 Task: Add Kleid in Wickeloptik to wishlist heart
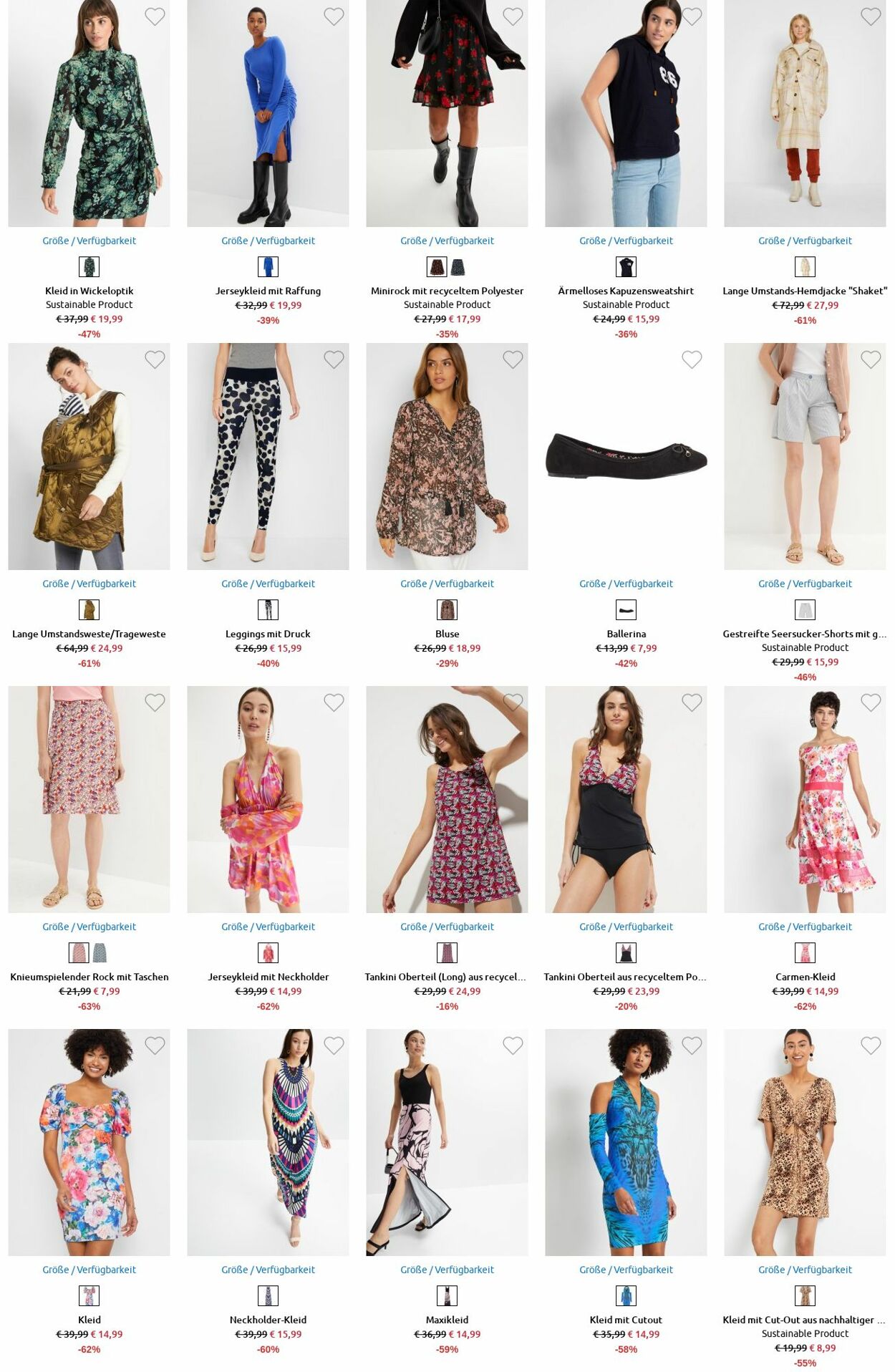pos(155,16)
